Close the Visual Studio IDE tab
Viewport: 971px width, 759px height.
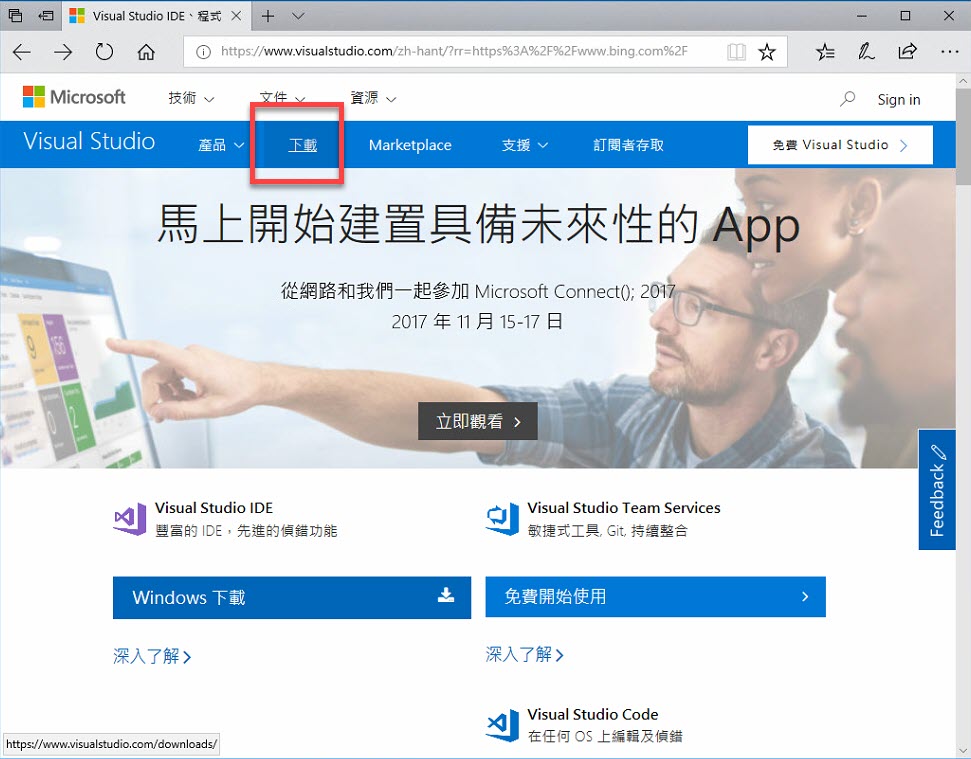pyautogui.click(x=236, y=16)
